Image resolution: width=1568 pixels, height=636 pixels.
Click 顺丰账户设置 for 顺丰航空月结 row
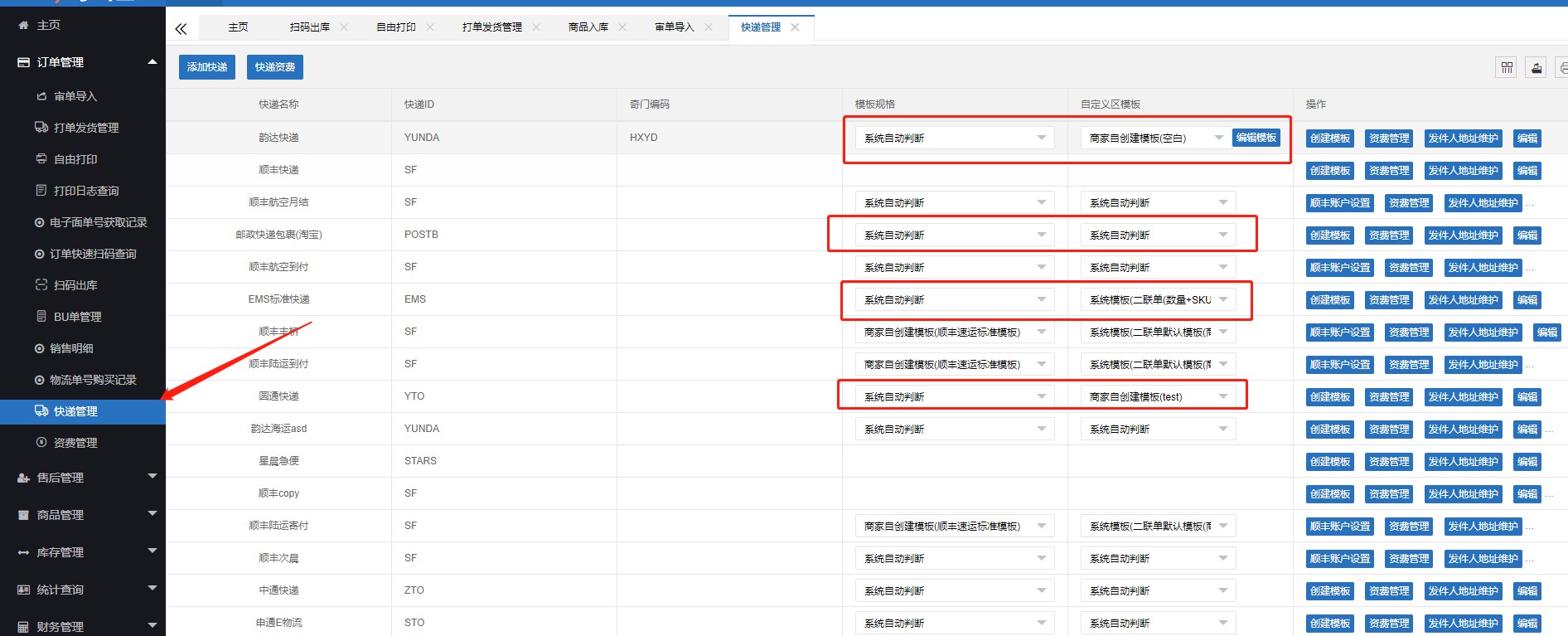pyautogui.click(x=1339, y=203)
